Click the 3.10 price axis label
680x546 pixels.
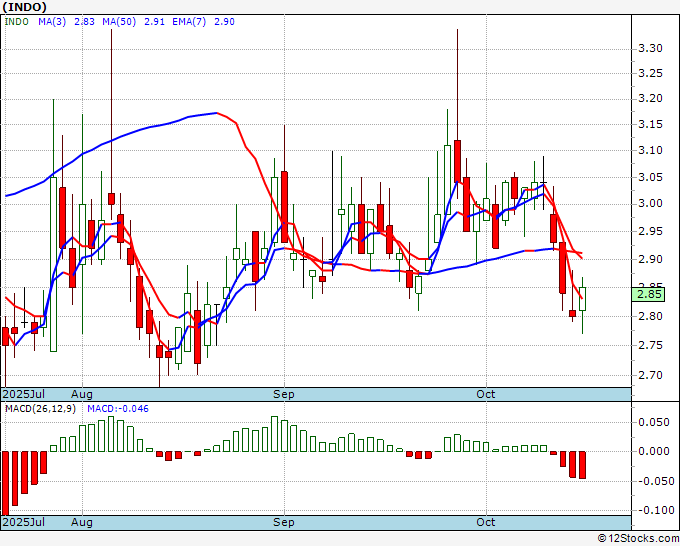coord(651,150)
